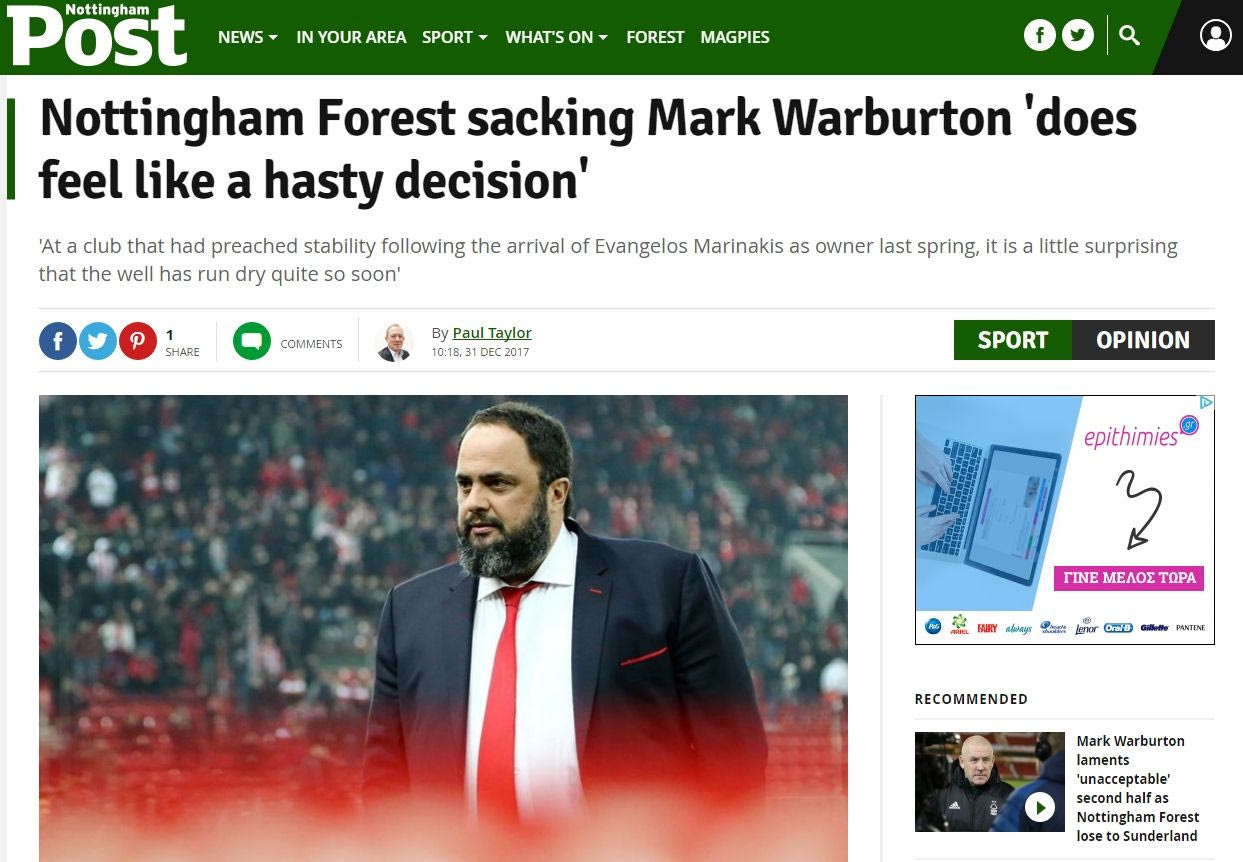Play the recommended Mark Warburton video thumbnail
Screen dimensions: 1243x862
pos(1040,806)
